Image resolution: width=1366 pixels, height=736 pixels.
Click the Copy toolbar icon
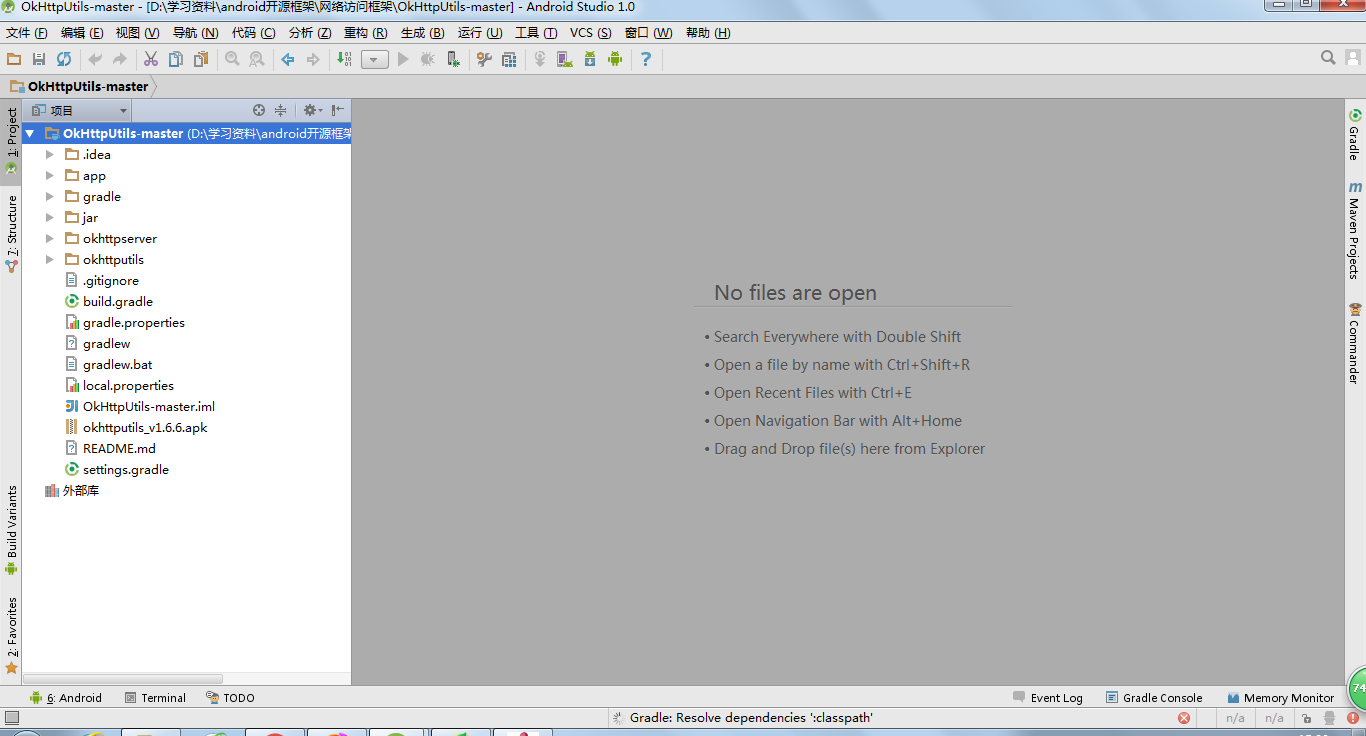pyautogui.click(x=176, y=60)
